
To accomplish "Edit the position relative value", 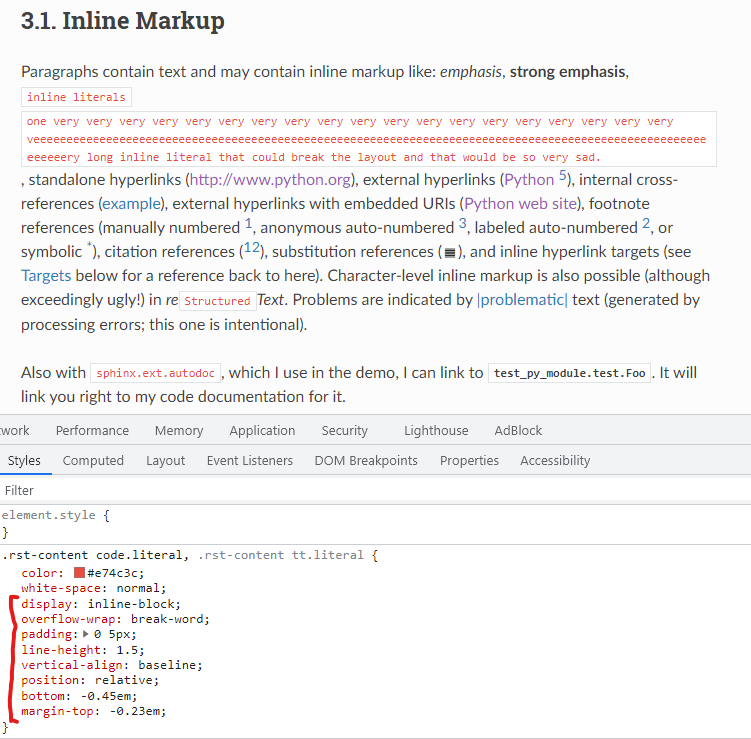I will 124,680.
